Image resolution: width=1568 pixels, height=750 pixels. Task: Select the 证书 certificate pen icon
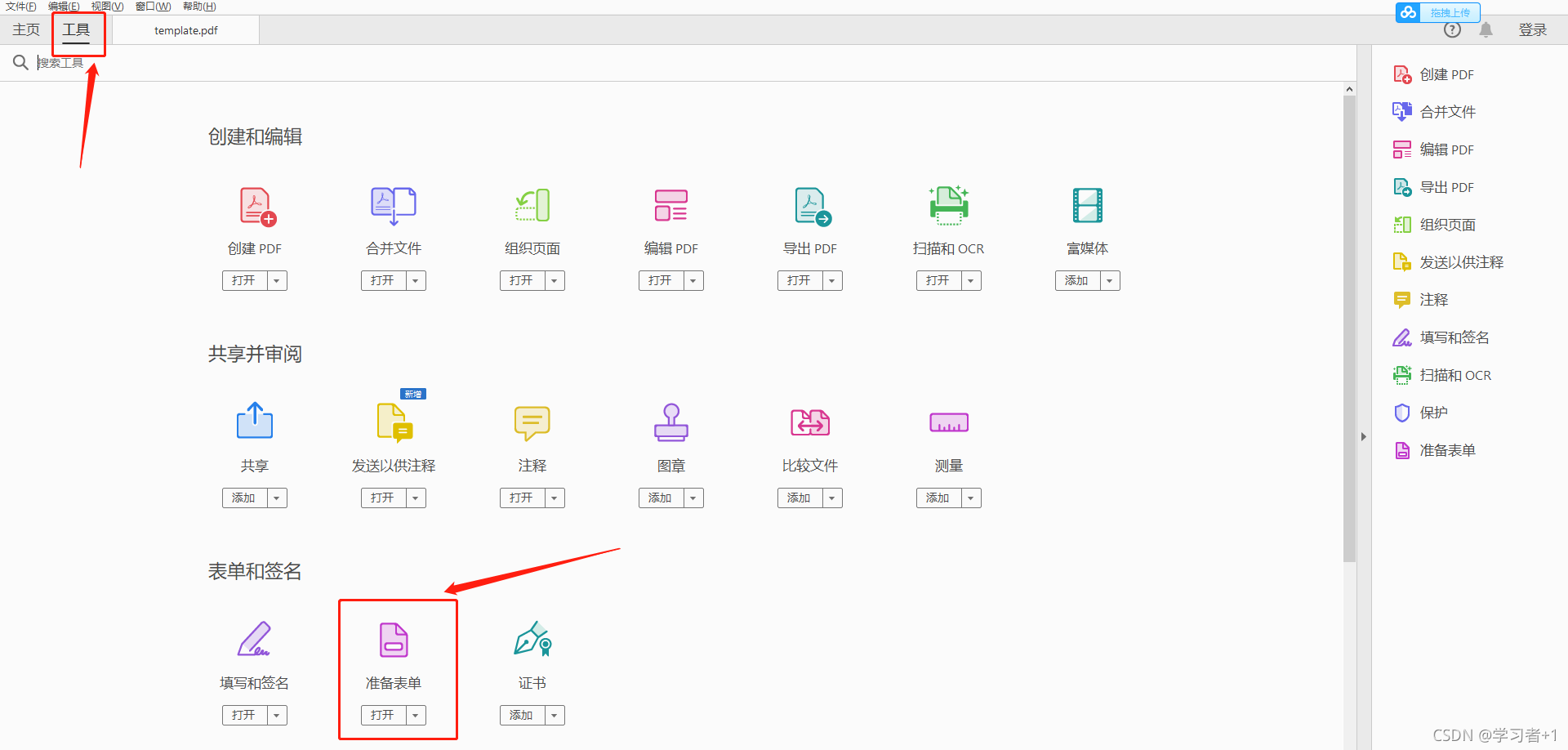[533, 639]
